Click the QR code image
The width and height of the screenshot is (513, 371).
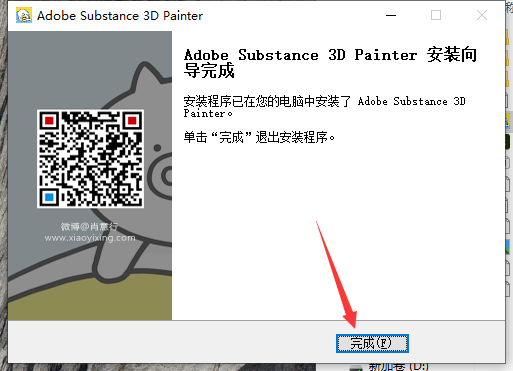(90, 159)
